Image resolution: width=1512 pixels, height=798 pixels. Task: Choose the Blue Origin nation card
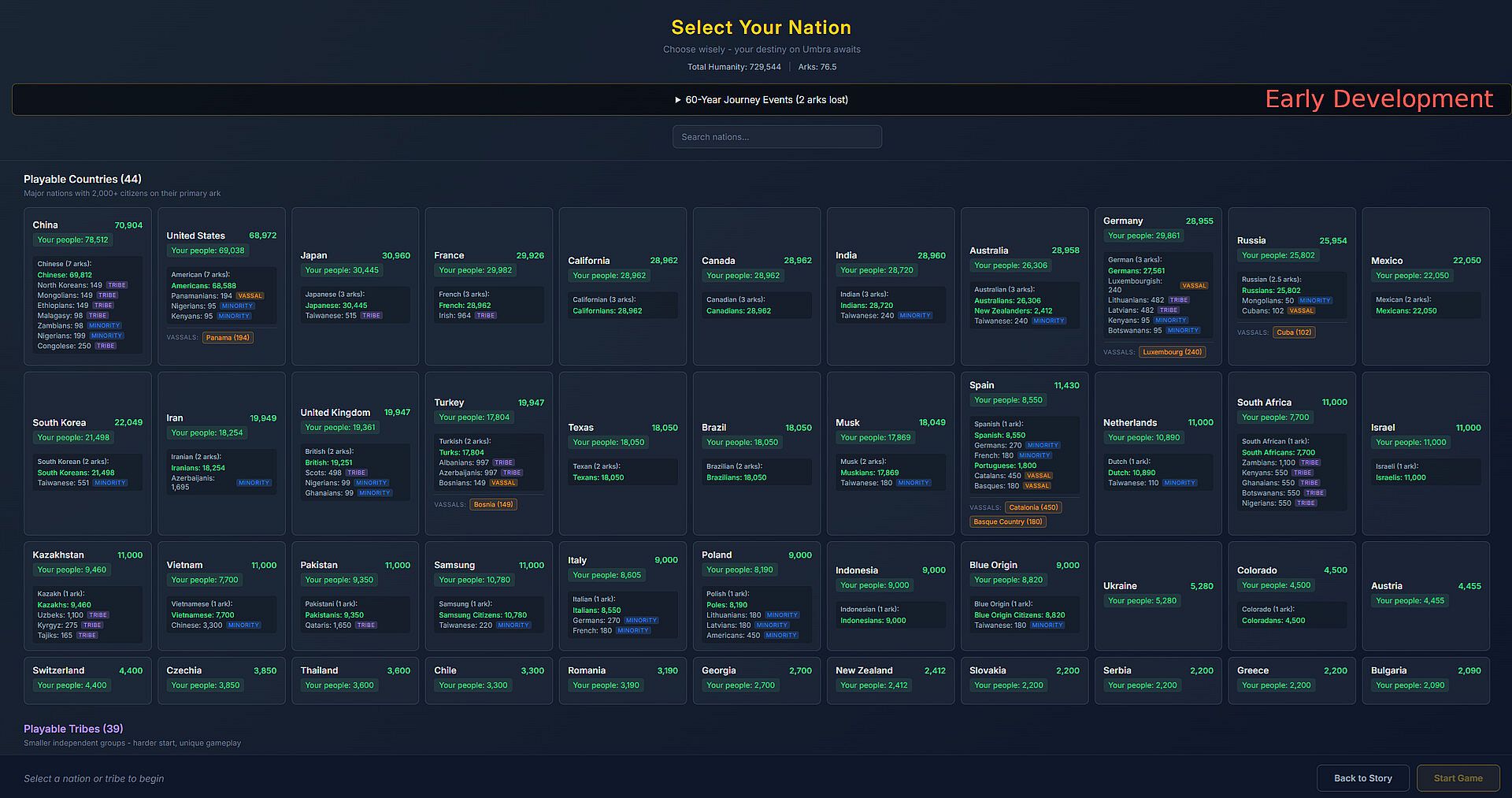[x=1025, y=596]
